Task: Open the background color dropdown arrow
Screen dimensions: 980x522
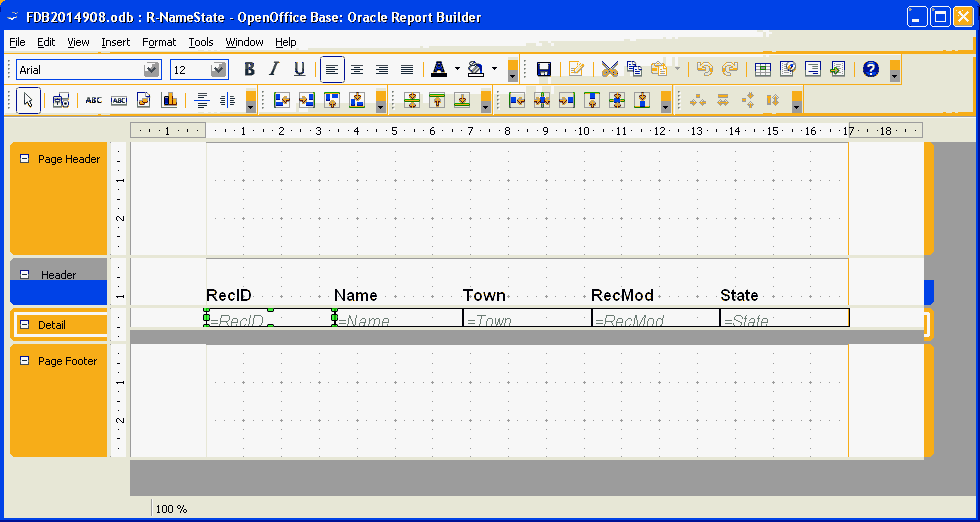Action: [x=494, y=69]
